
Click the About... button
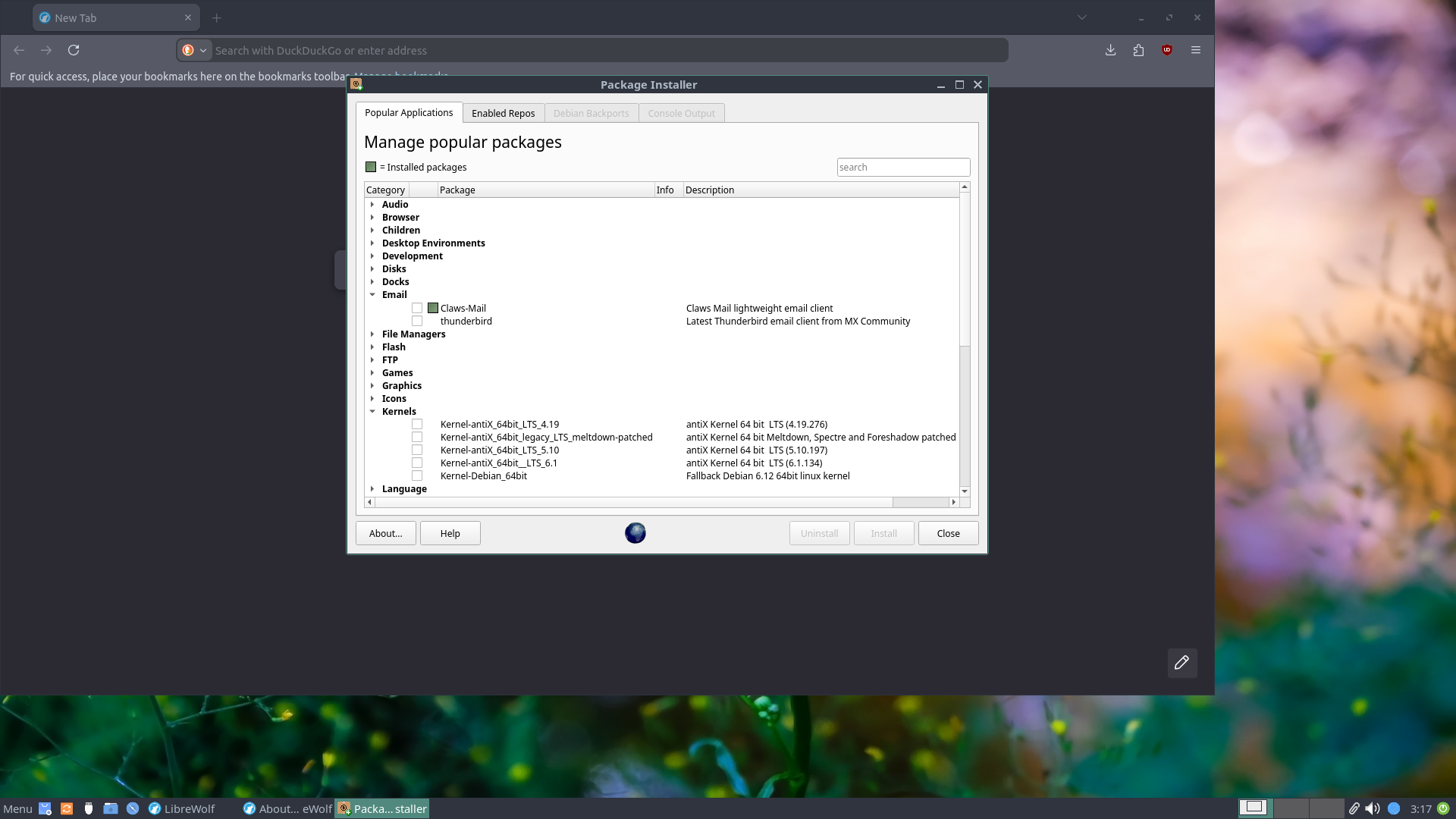coord(386,533)
